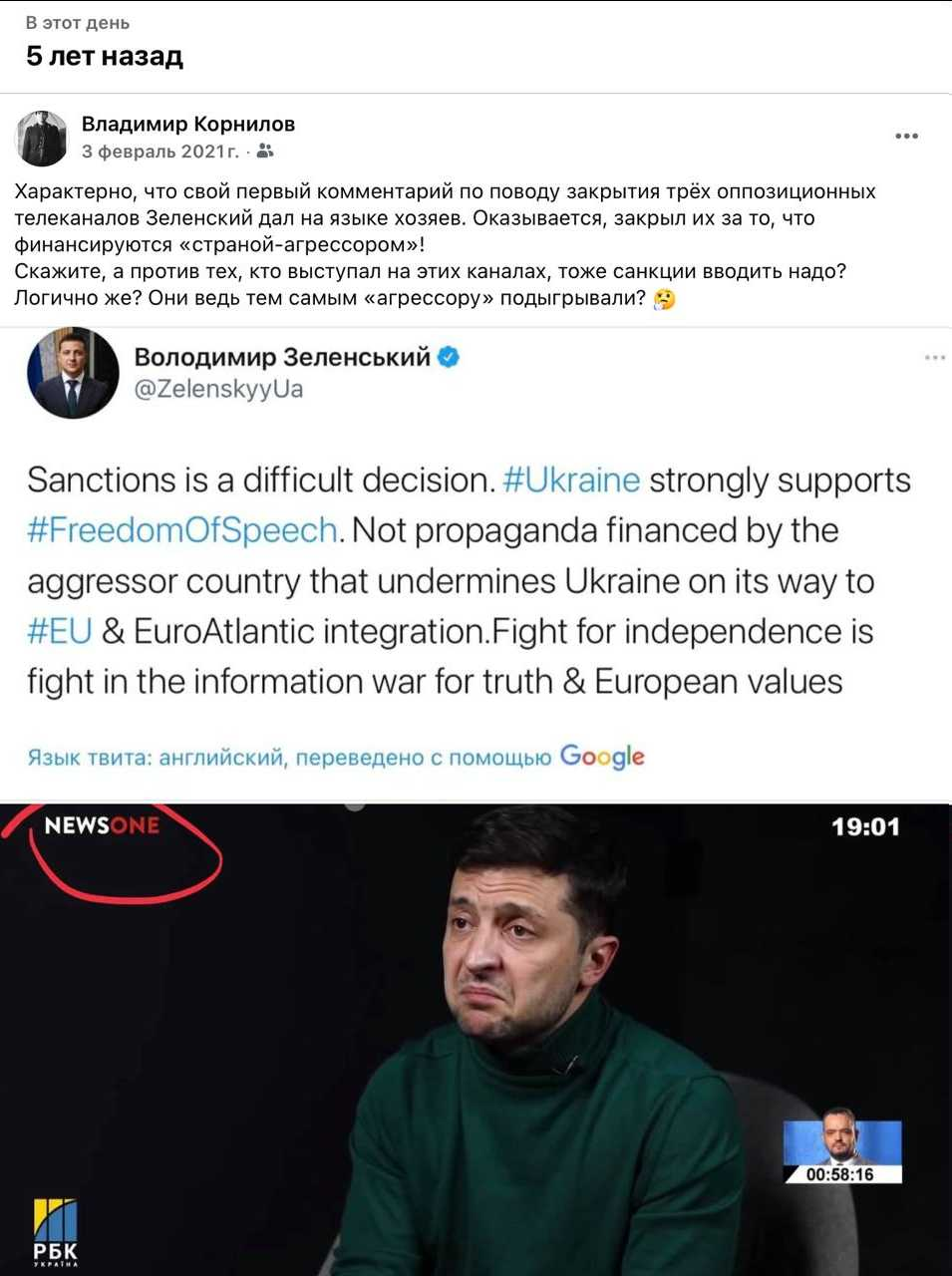The width and height of the screenshot is (952, 1276).
Task: Click the NewsOne channel logo
Action: [x=102, y=825]
